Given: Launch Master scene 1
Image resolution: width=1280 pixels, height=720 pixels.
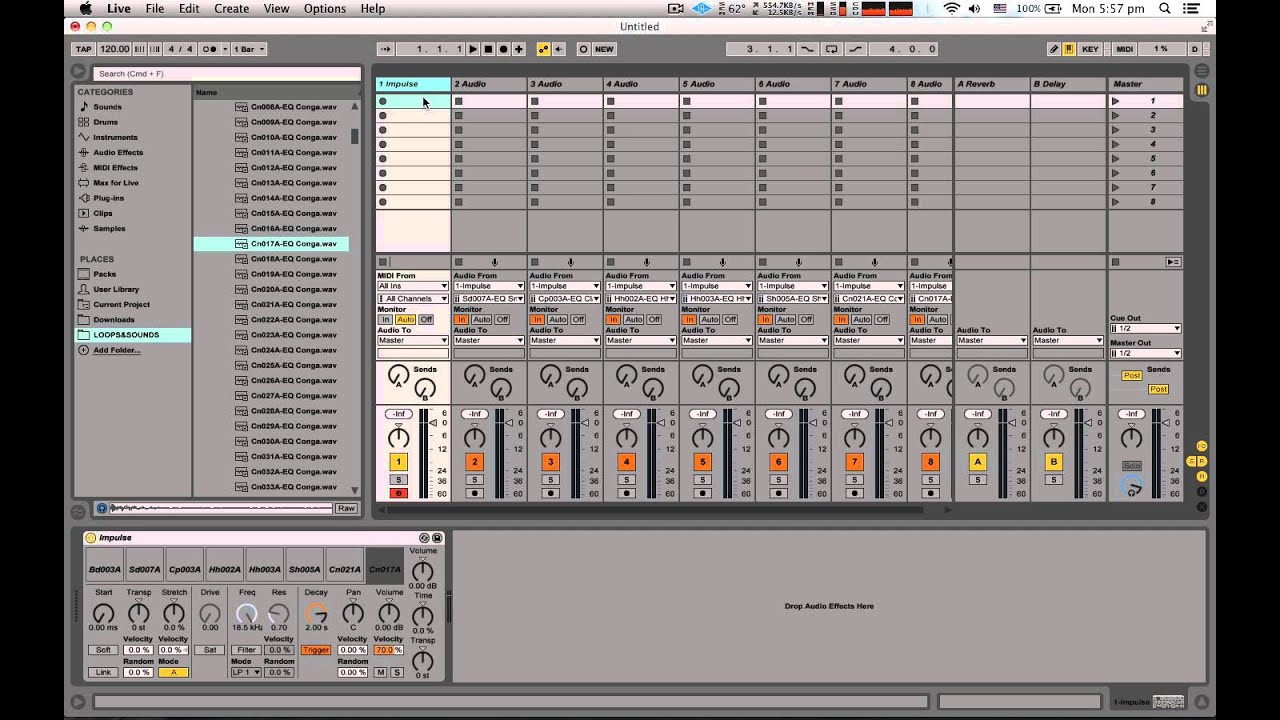Looking at the screenshot, I should tap(1116, 101).
